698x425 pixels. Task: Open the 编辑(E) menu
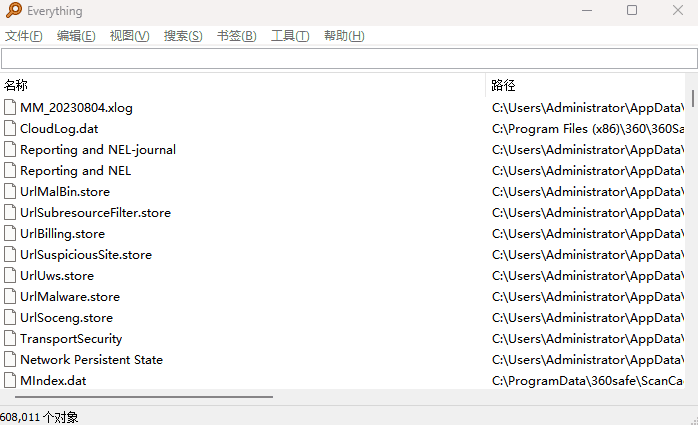coord(76,36)
